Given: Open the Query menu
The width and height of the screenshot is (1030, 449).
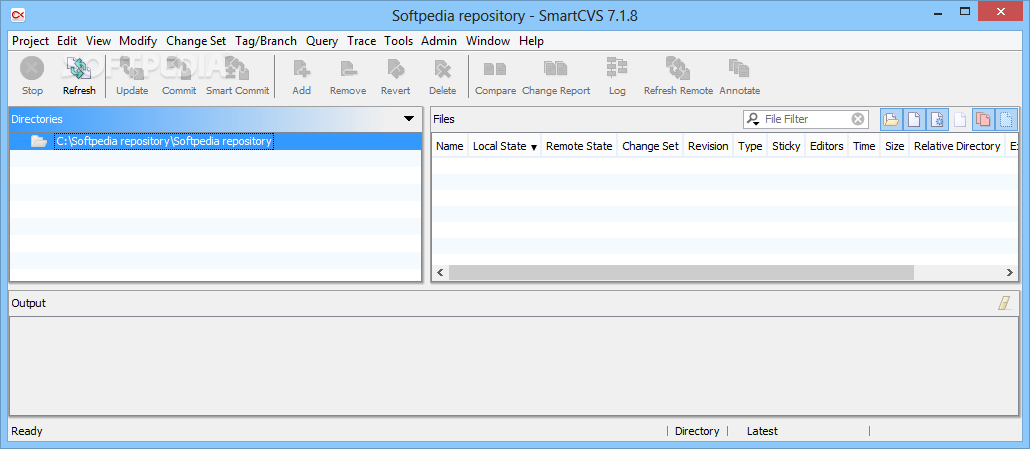Looking at the screenshot, I should coord(322,41).
